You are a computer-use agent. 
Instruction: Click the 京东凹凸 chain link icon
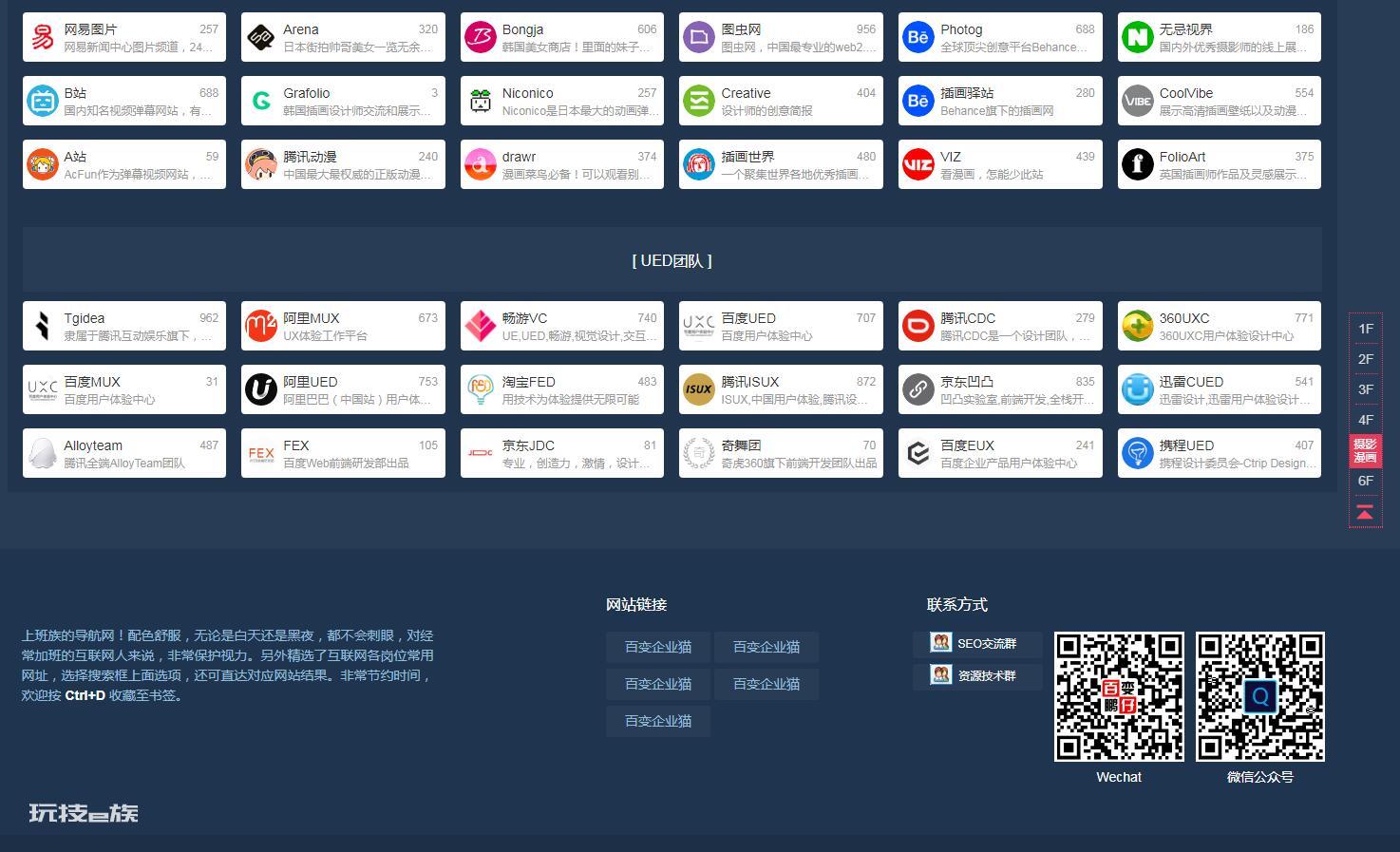point(918,389)
